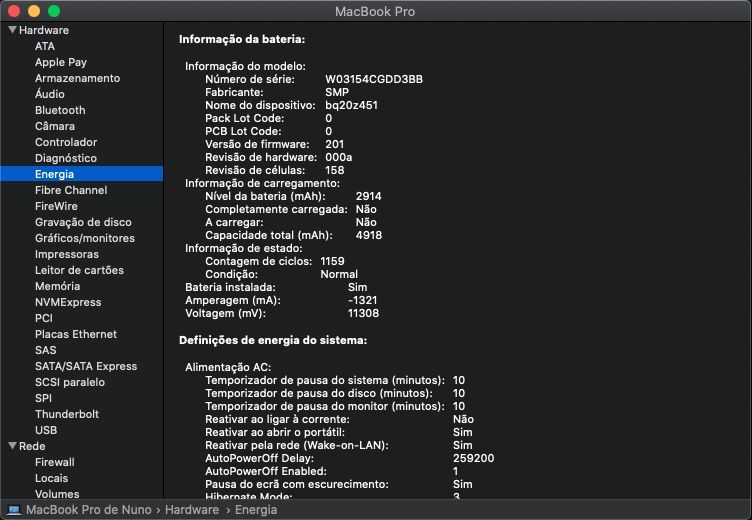Click hardware revision value 000a
This screenshot has width=752, height=520.
pyautogui.click(x=339, y=157)
